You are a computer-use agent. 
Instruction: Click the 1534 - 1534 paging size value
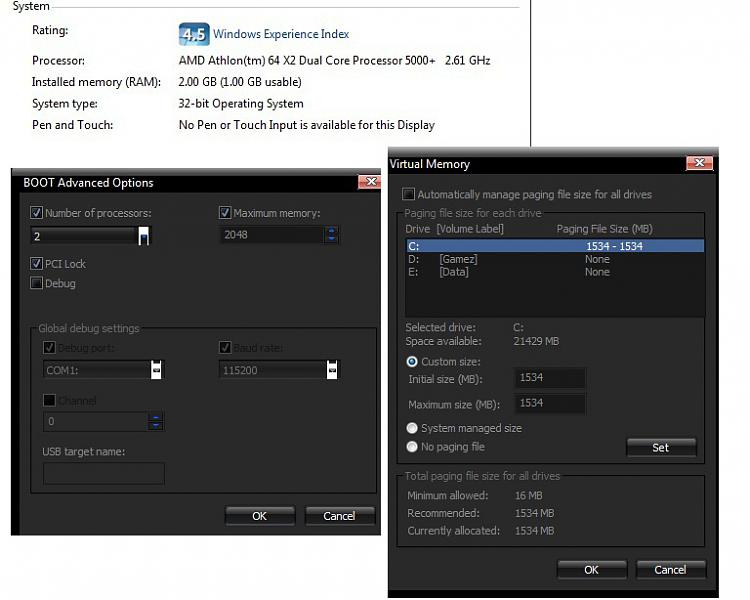tap(614, 246)
